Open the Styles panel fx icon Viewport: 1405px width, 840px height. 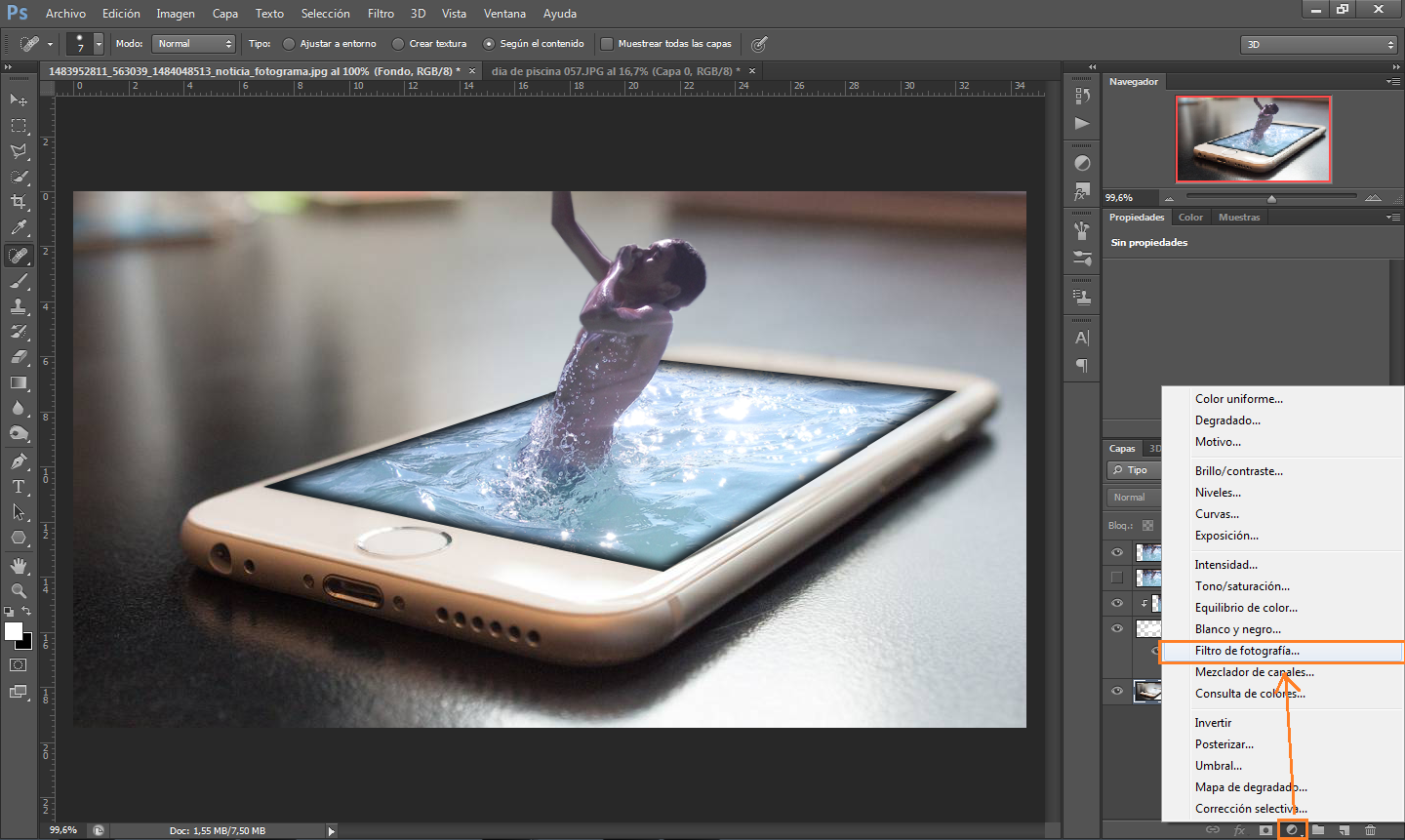click(1082, 191)
